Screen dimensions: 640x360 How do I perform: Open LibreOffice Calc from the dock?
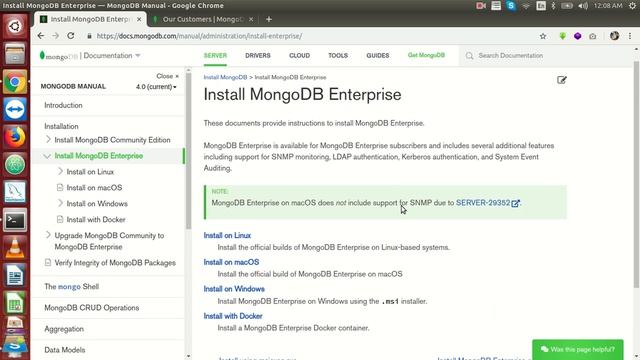click(15, 303)
